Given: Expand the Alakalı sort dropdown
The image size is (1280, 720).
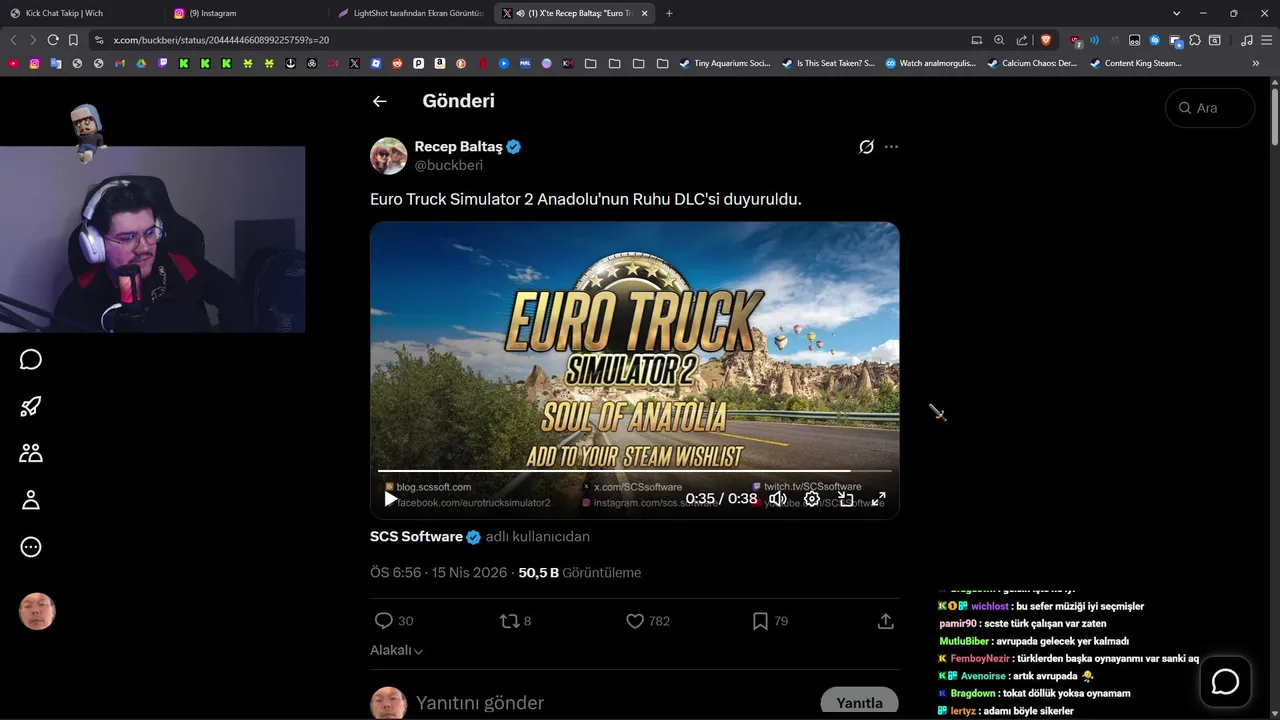Looking at the screenshot, I should 397,650.
